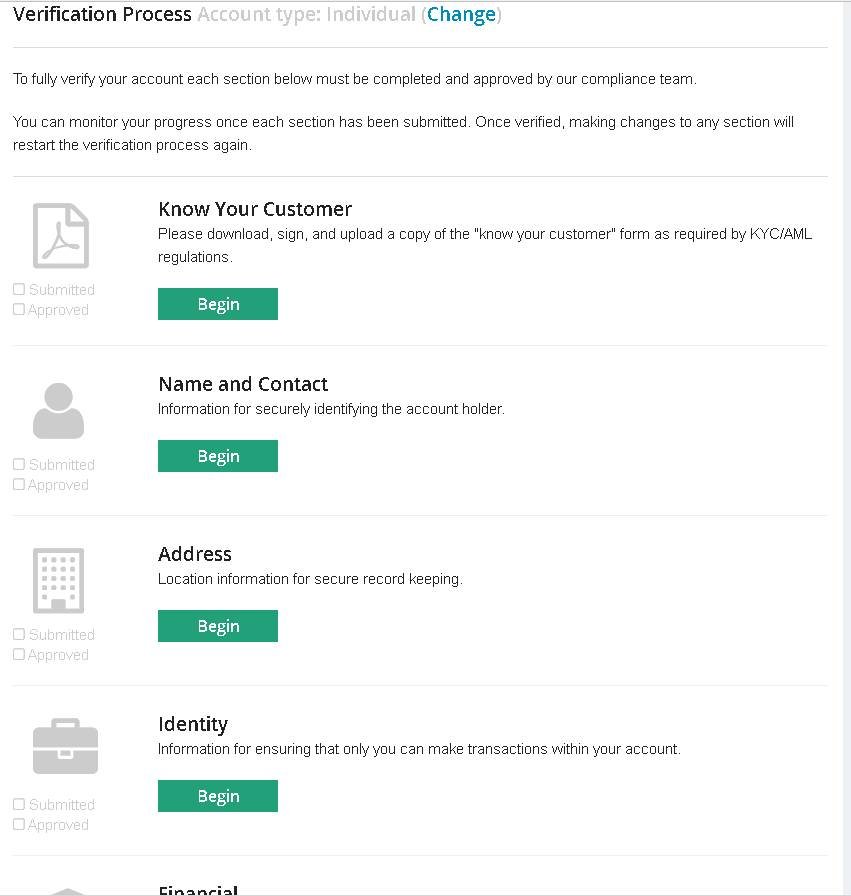The height and width of the screenshot is (896, 851).
Task: Click the partially visible Financial heading
Action: (x=198, y=889)
